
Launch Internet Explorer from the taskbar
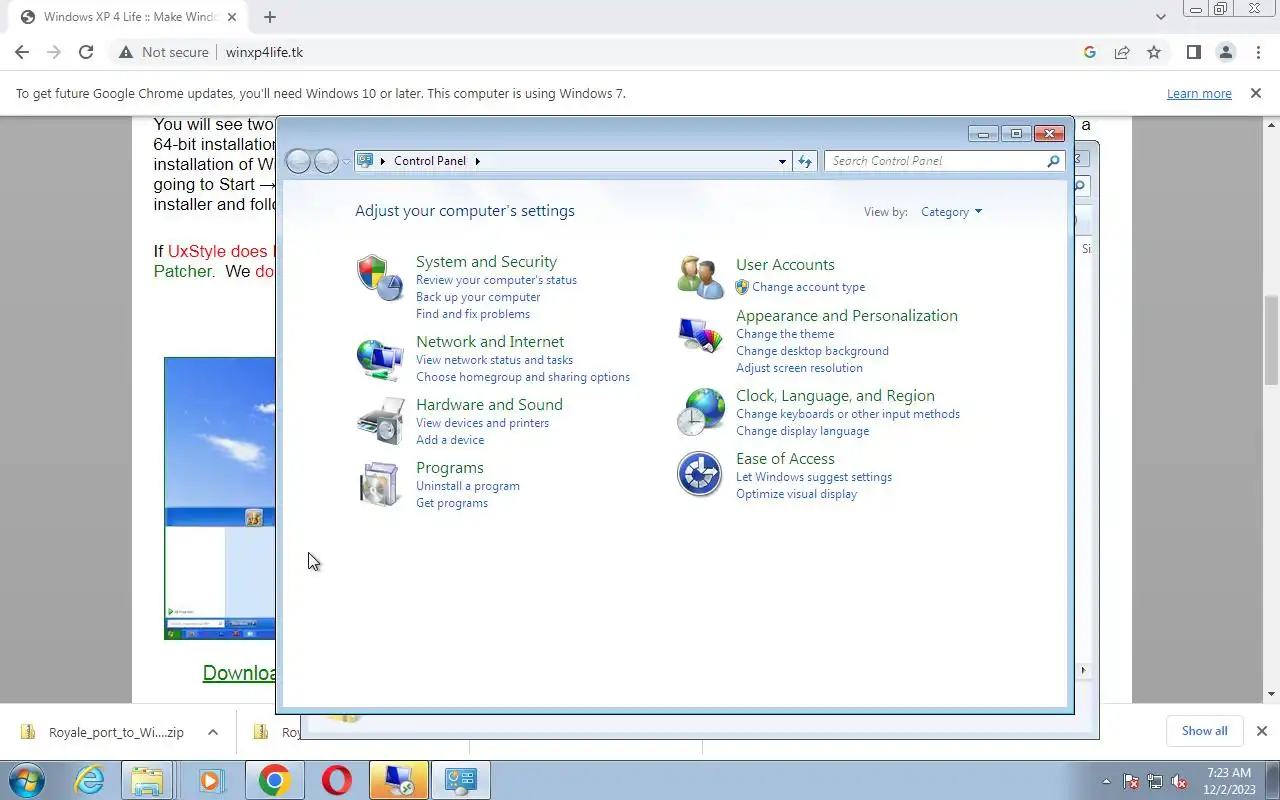89,780
